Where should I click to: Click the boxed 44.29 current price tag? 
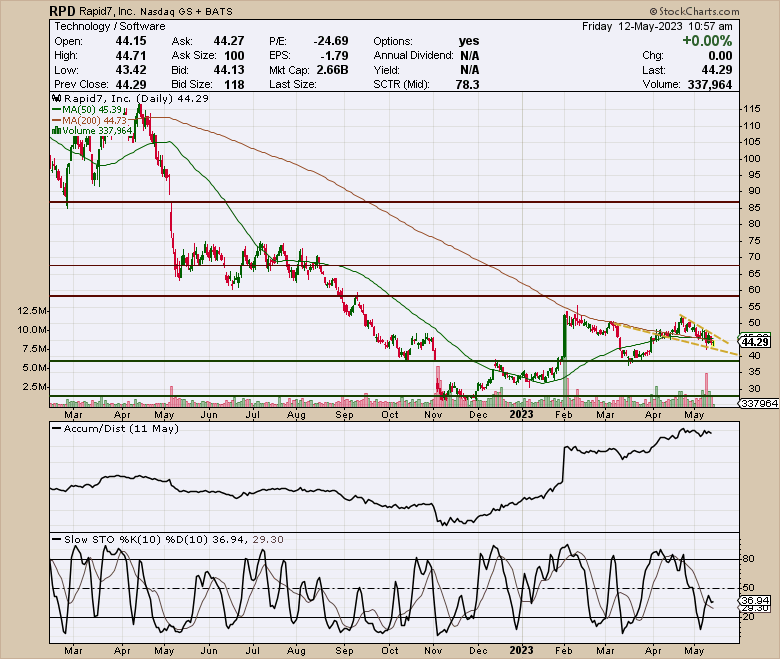click(755, 342)
